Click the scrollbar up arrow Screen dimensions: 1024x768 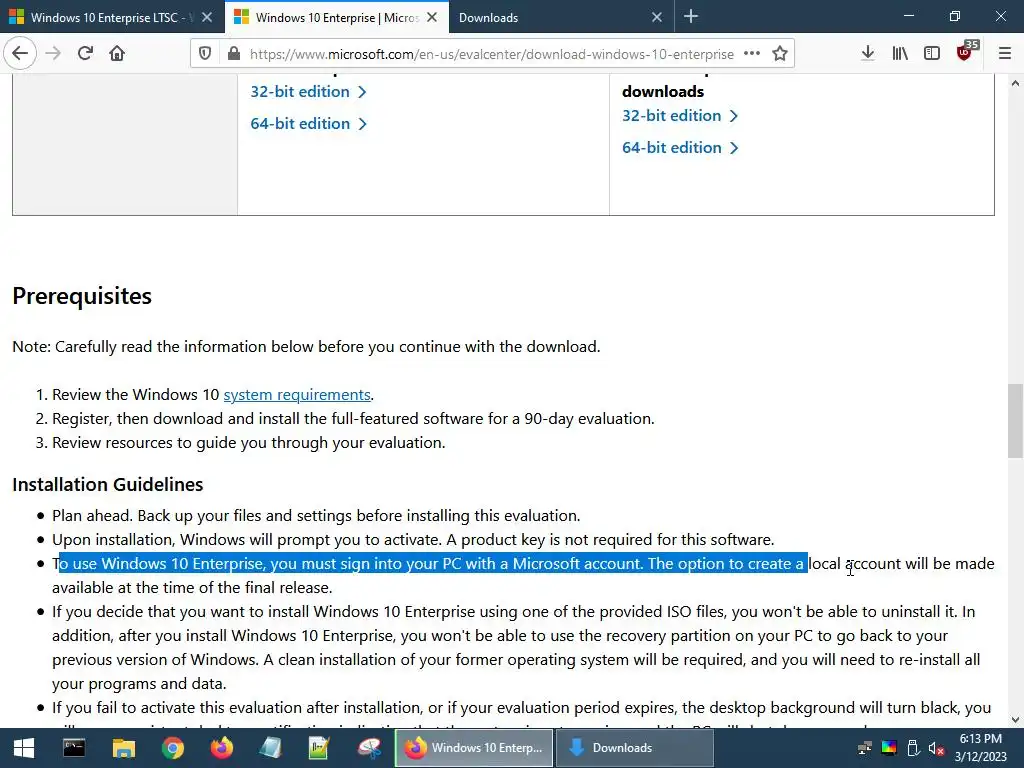(x=1015, y=83)
